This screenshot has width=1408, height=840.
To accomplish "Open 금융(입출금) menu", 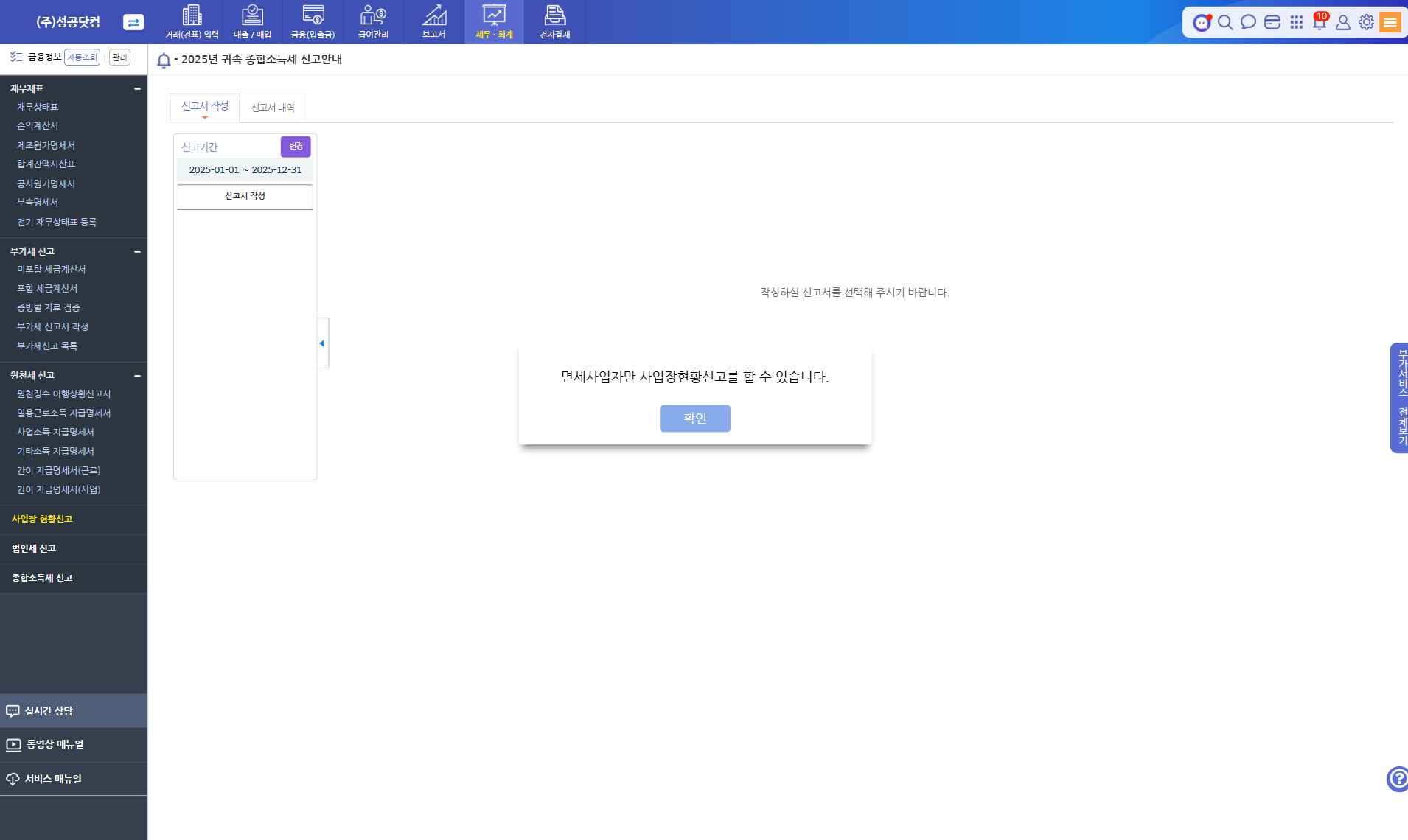I will coord(313,22).
